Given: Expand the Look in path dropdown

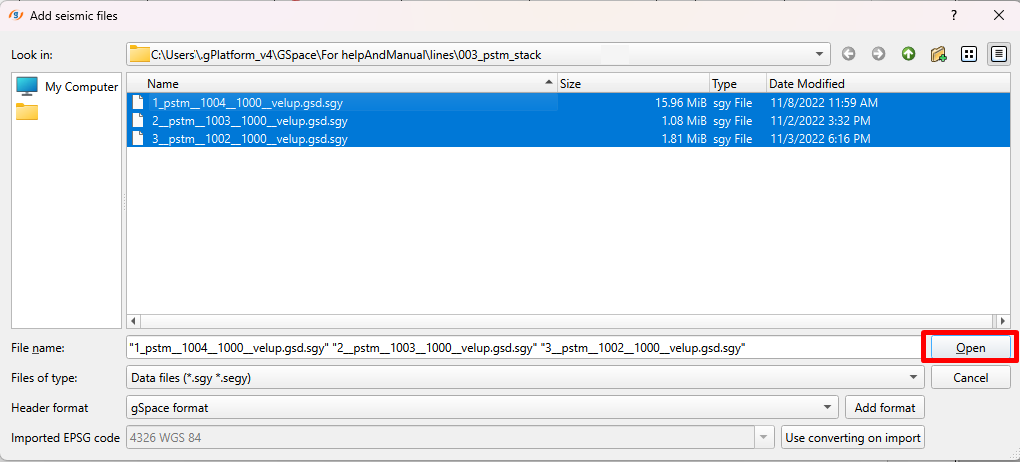Looking at the screenshot, I should coord(819,55).
